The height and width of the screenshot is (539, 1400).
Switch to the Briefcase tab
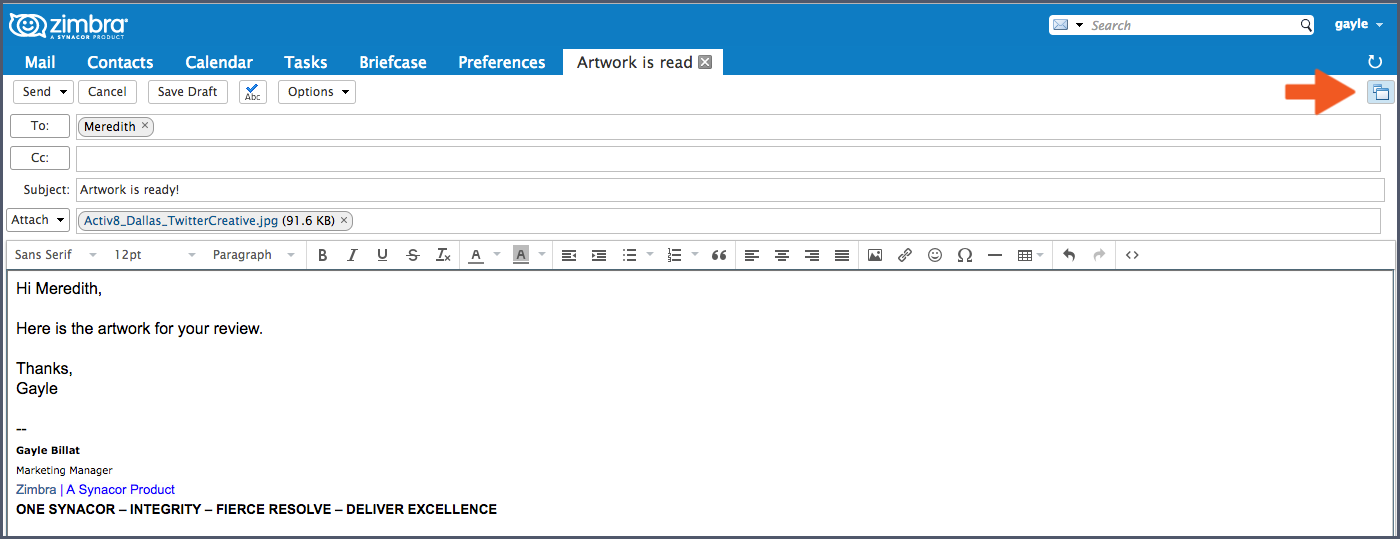[x=393, y=62]
